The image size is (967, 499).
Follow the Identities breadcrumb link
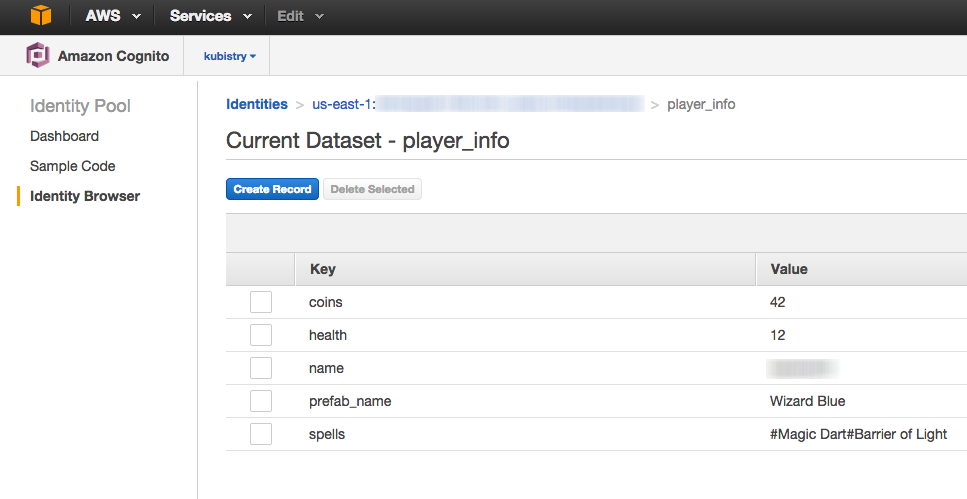(257, 104)
